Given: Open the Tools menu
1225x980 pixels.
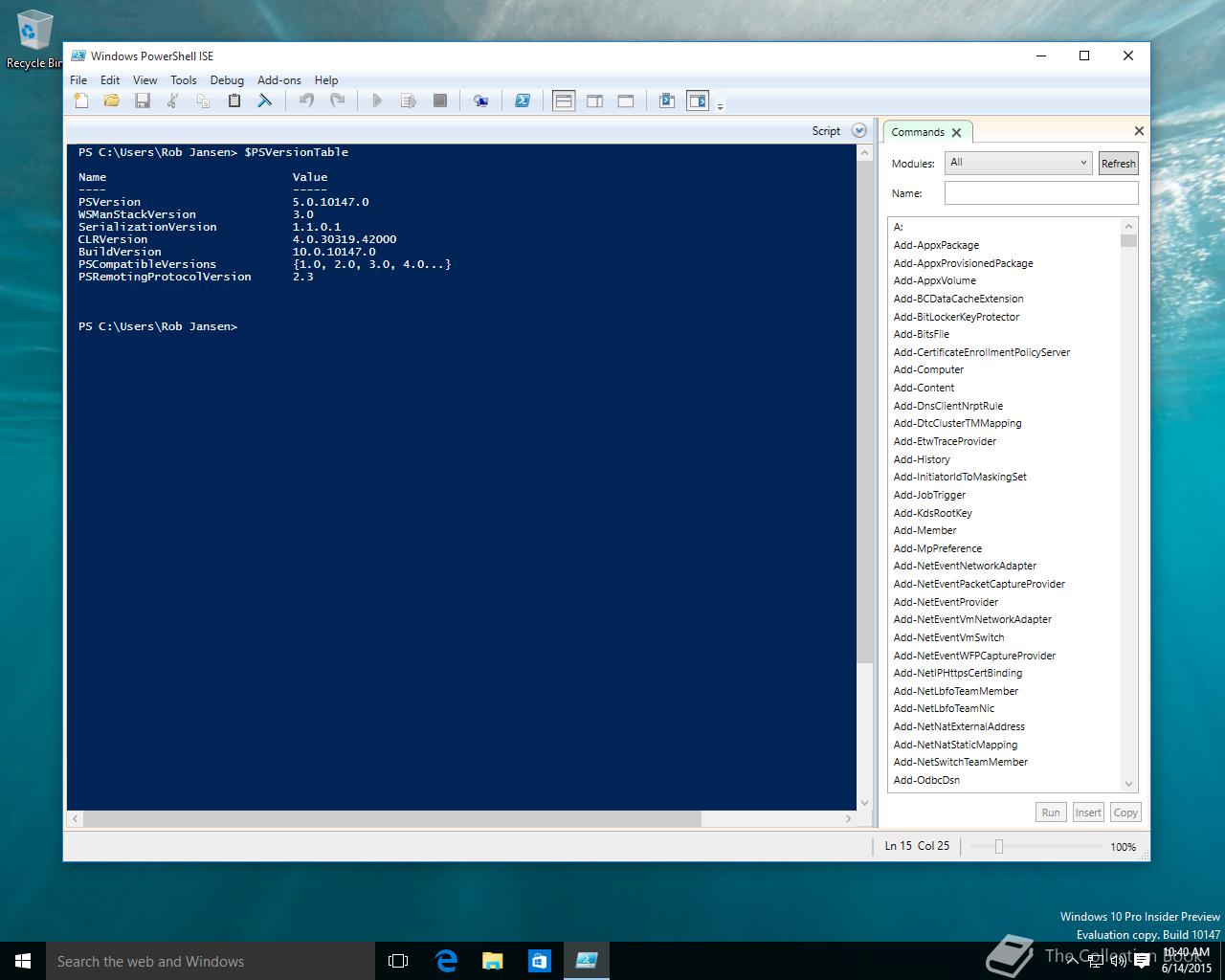Looking at the screenshot, I should 184,80.
